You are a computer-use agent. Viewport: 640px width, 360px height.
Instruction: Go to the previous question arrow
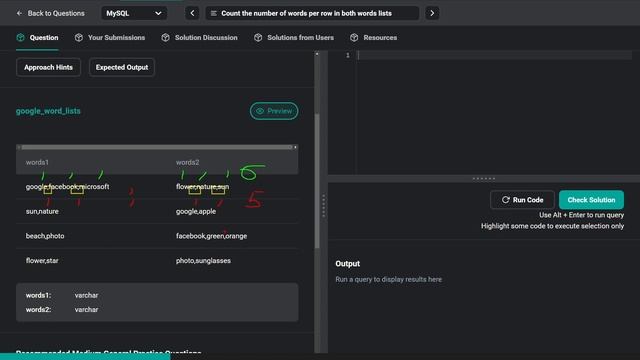coord(192,13)
